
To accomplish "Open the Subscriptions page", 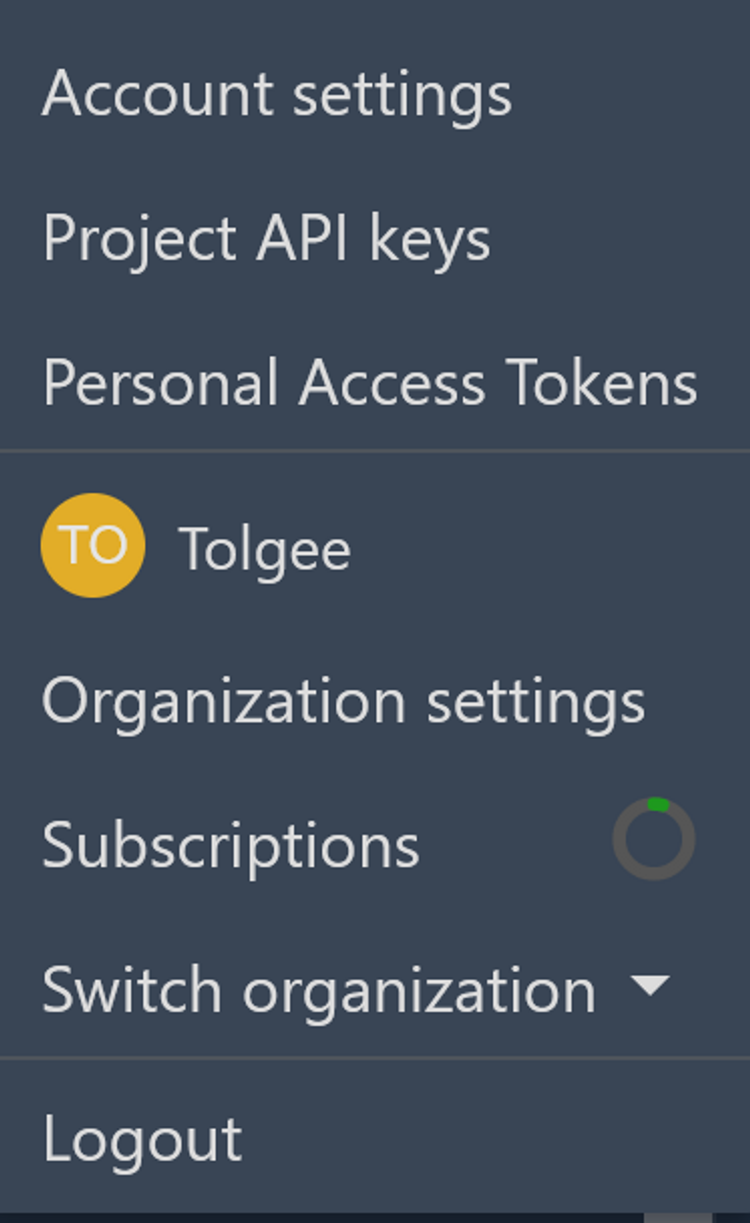I will 231,846.
